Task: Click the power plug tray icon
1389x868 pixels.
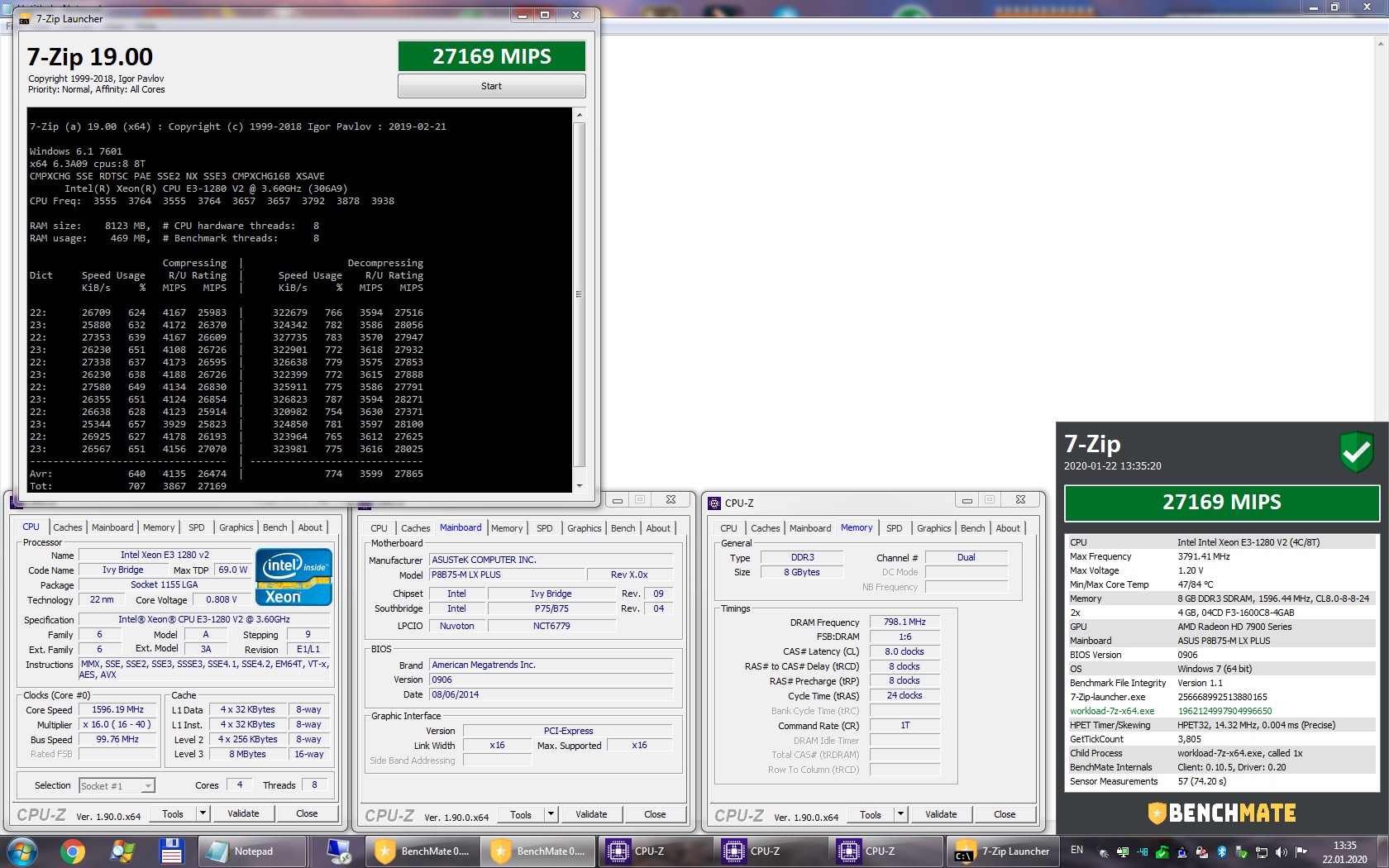Action: click(x=1103, y=852)
